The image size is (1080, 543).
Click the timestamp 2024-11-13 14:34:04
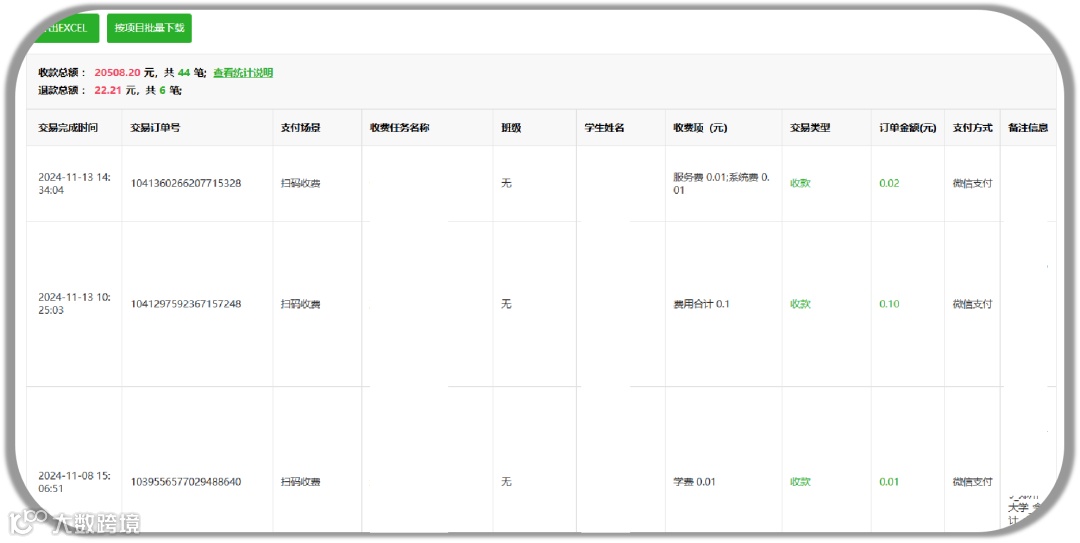pyautogui.click(x=74, y=183)
